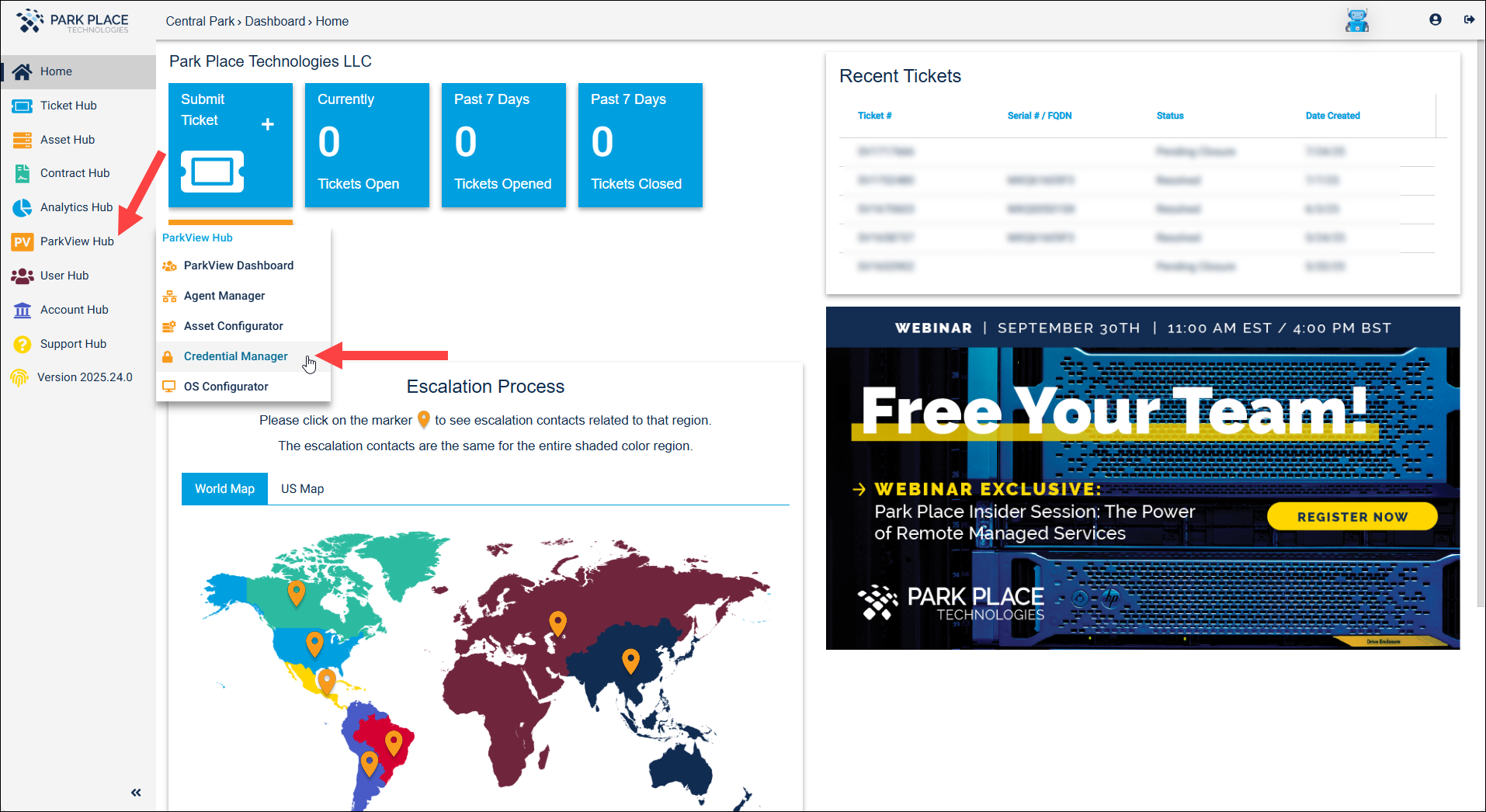Image resolution: width=1486 pixels, height=812 pixels.
Task: Open the User Hub
Action: coord(64,275)
